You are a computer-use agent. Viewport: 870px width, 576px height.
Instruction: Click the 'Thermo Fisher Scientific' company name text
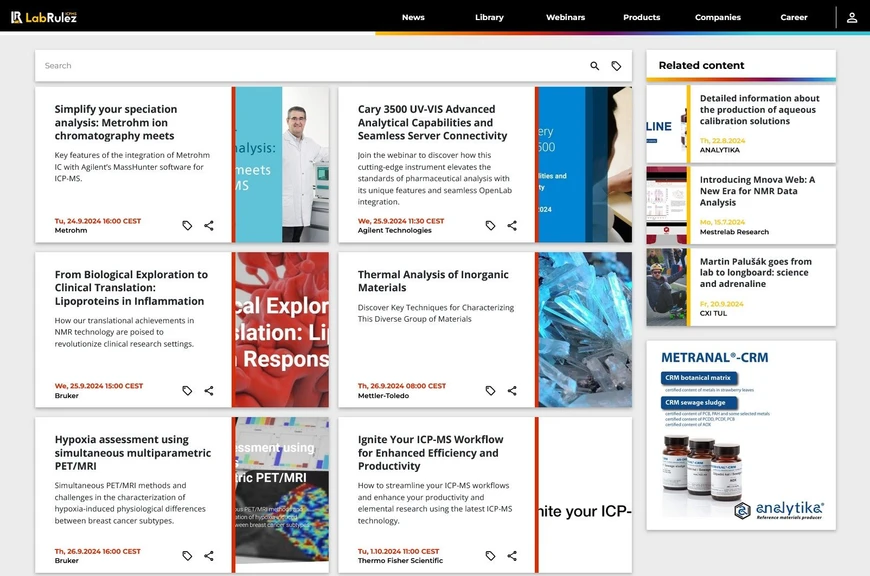click(x=400, y=560)
